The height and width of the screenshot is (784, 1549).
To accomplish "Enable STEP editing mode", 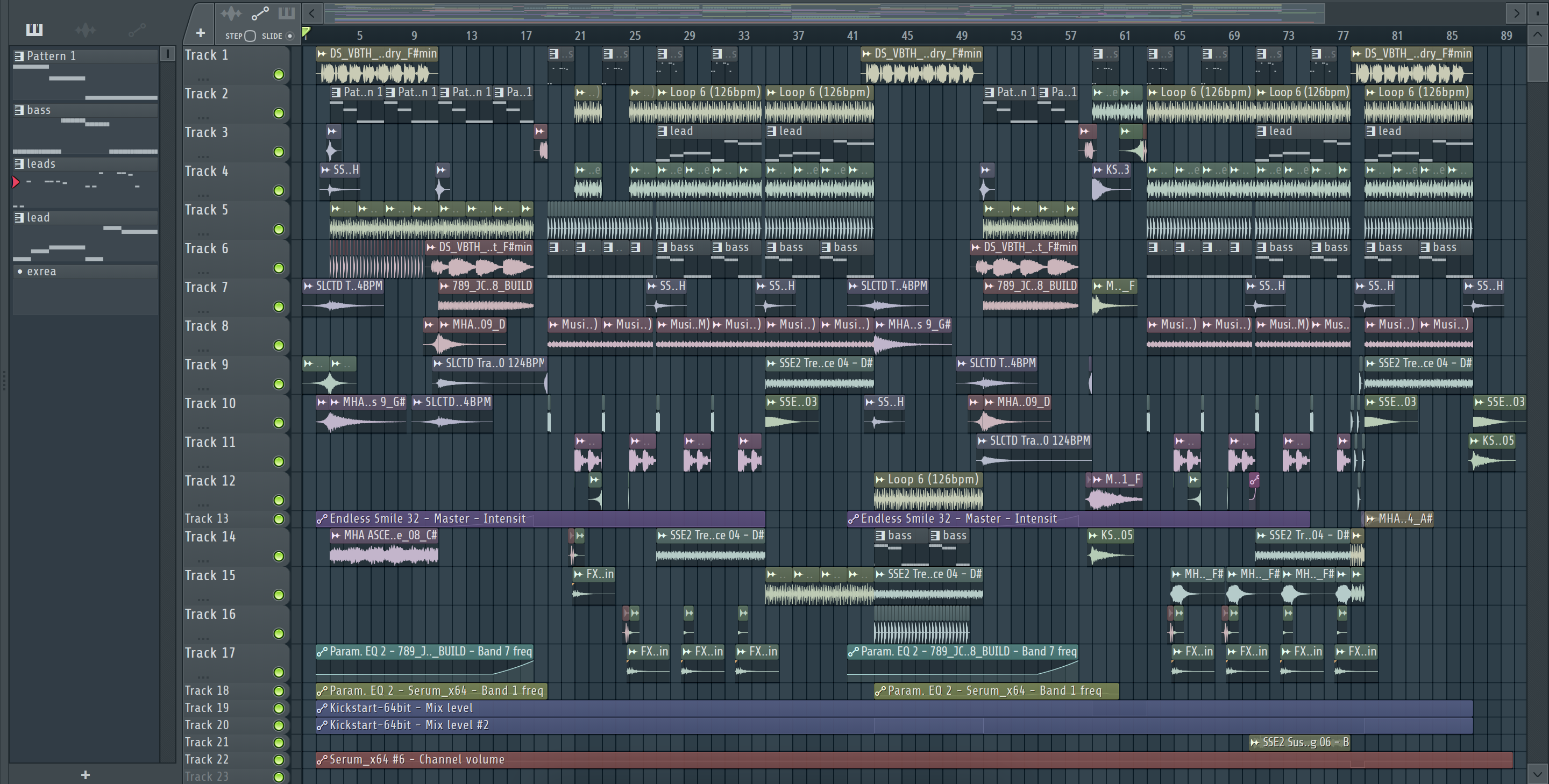I will click(x=251, y=36).
